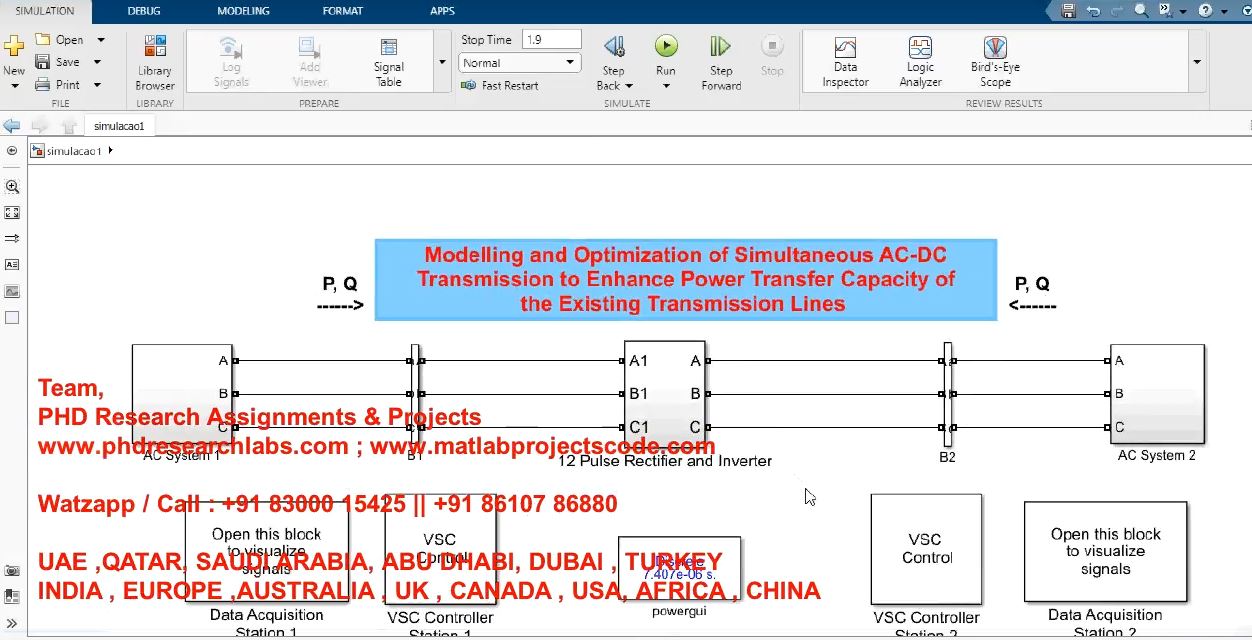Click the help question mark icon
1252x640 pixels.
pos(1205,11)
